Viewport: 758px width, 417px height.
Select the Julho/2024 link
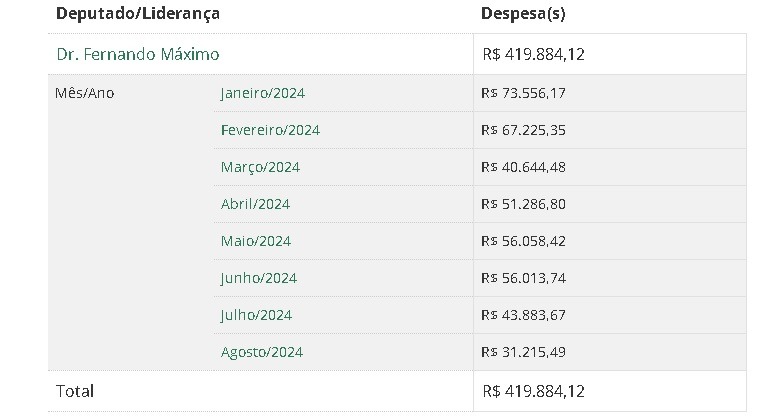(x=256, y=315)
